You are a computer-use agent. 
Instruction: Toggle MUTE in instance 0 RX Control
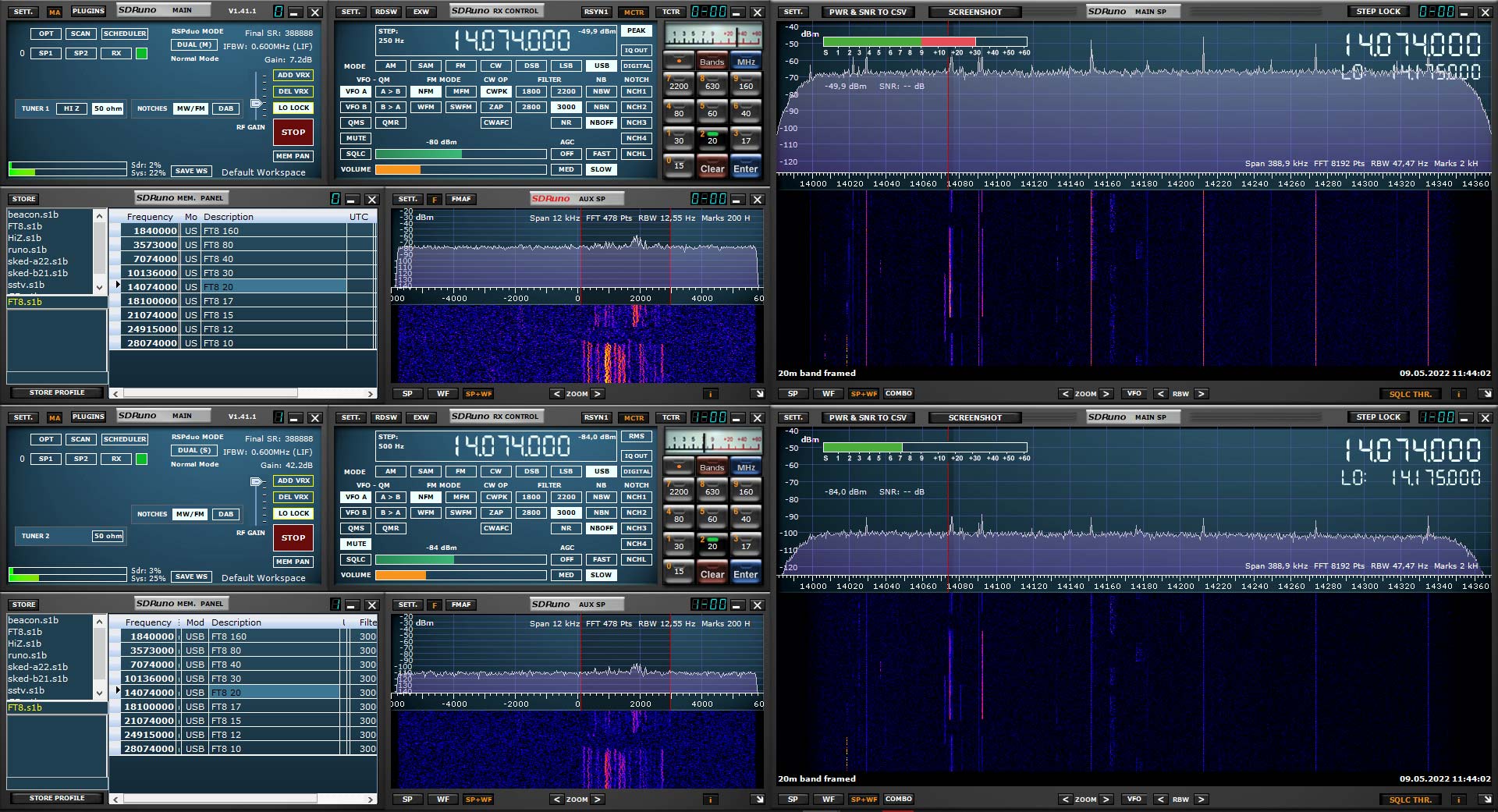coord(356,138)
